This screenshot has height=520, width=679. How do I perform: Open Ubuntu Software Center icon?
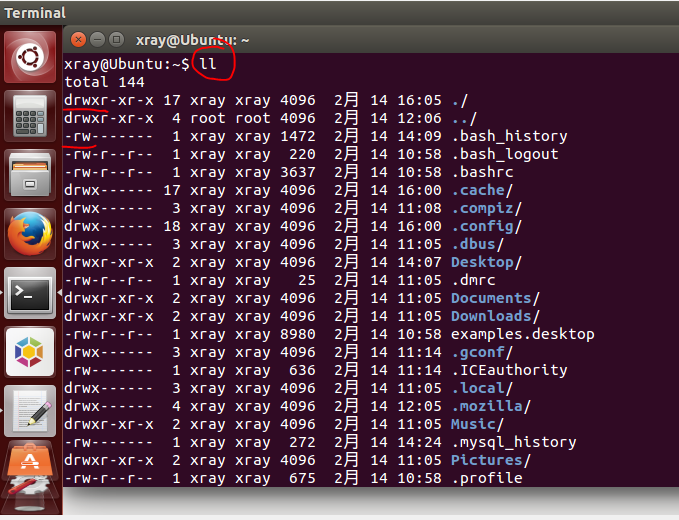30,460
